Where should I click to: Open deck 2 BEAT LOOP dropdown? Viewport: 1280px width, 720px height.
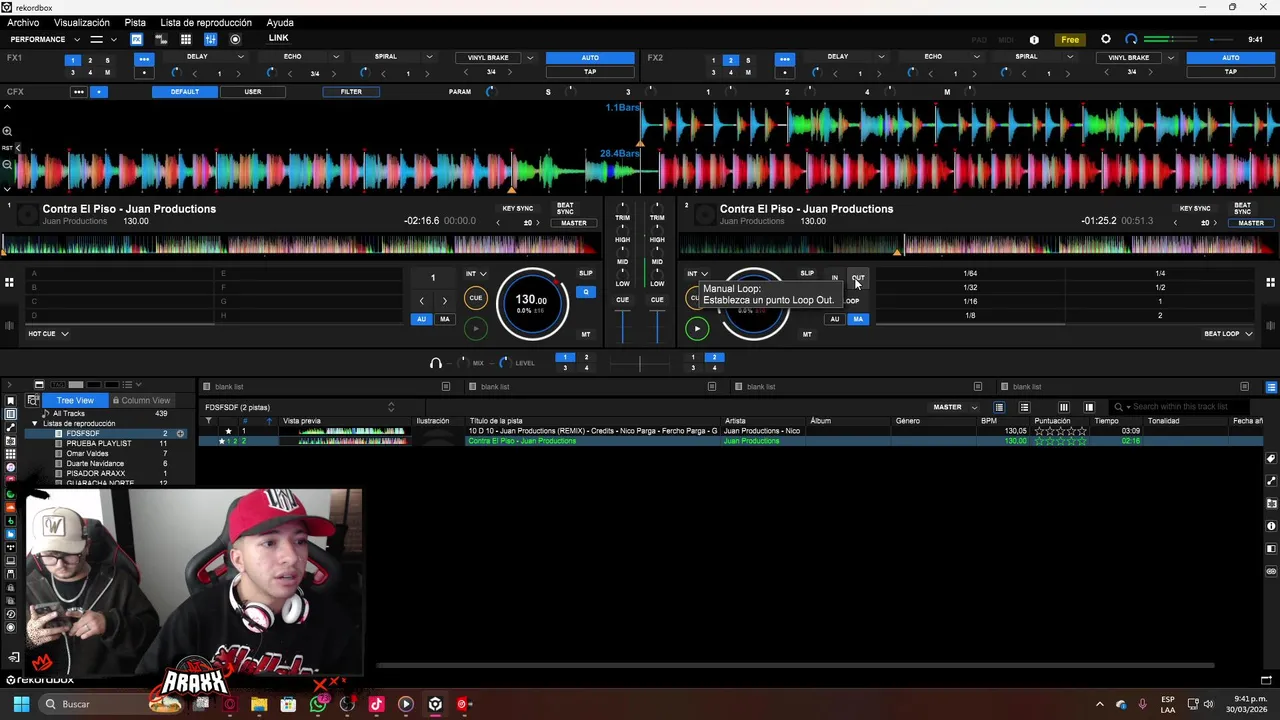(x=1228, y=334)
